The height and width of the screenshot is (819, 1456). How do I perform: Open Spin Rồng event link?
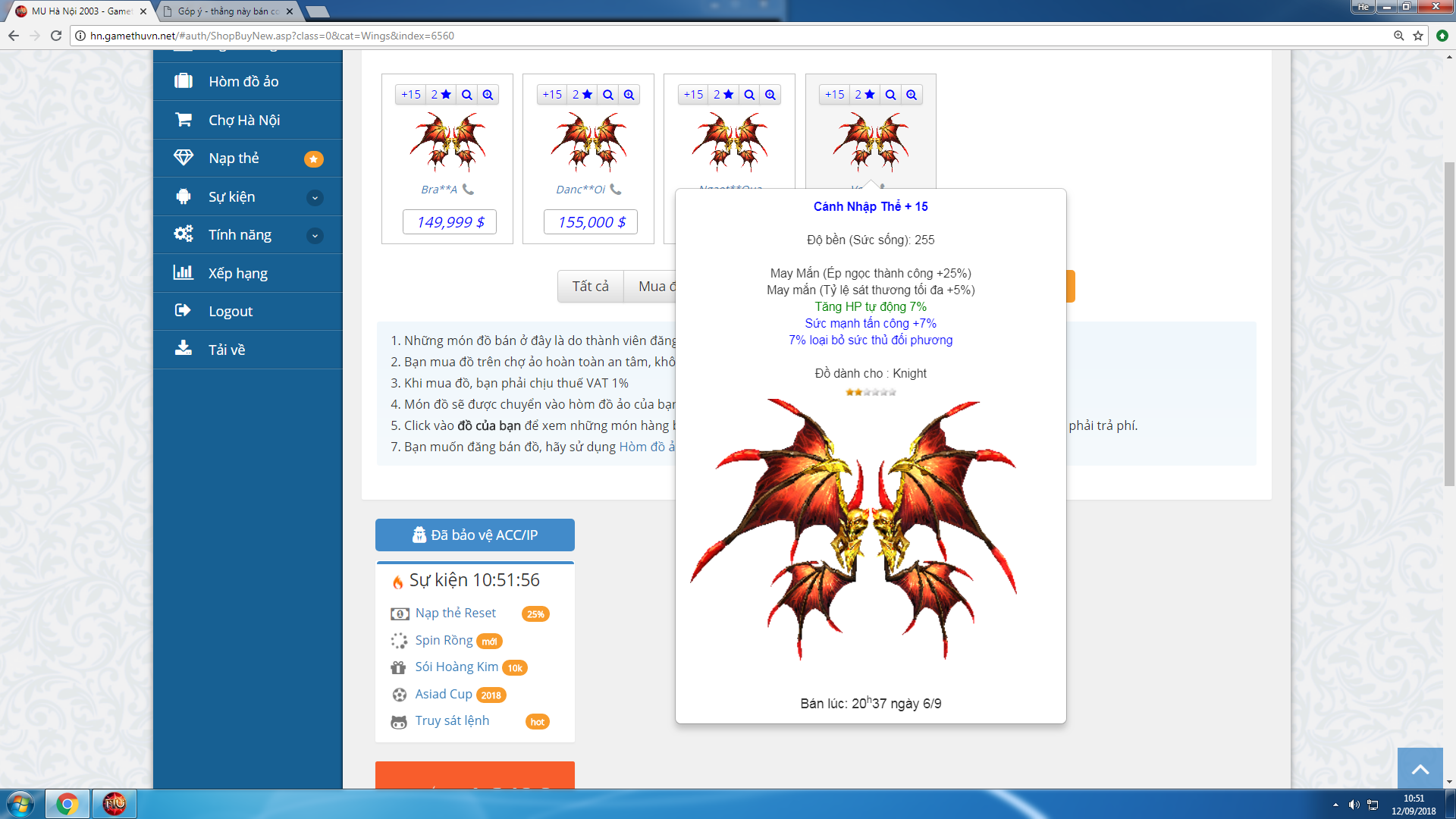(x=444, y=640)
